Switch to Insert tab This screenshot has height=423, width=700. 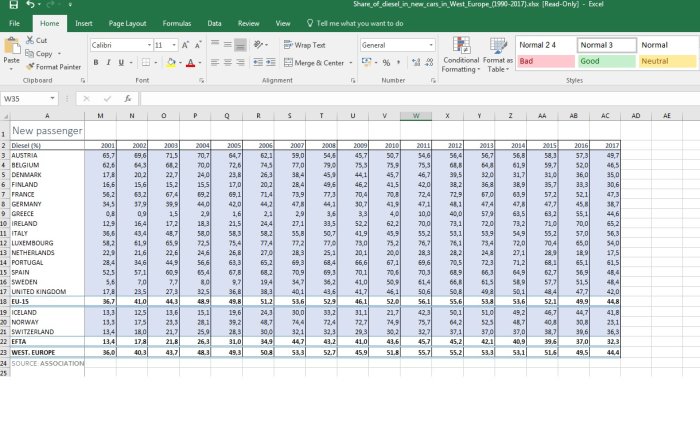pyautogui.click(x=83, y=23)
